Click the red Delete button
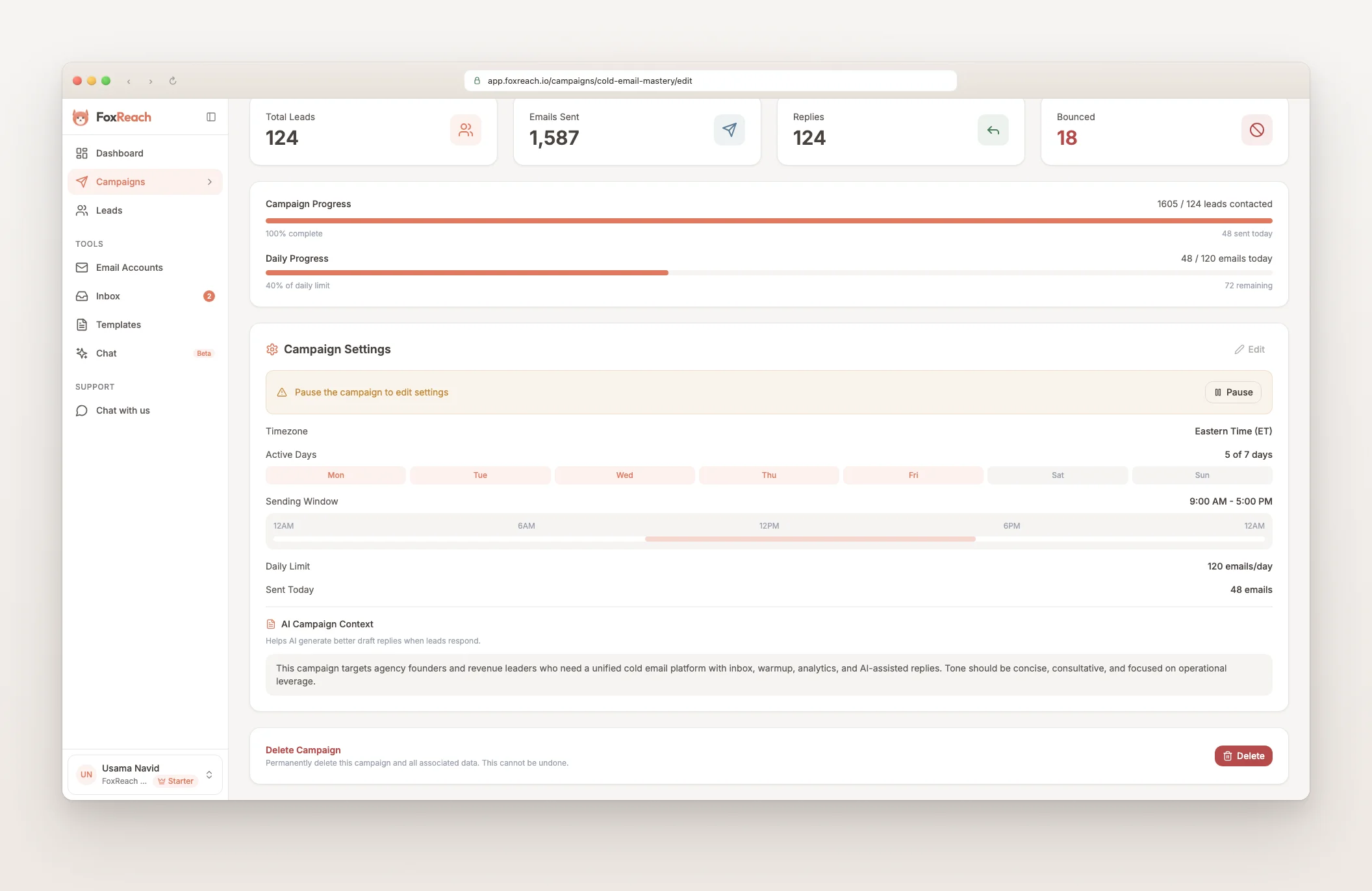1372x891 pixels. 1243,756
